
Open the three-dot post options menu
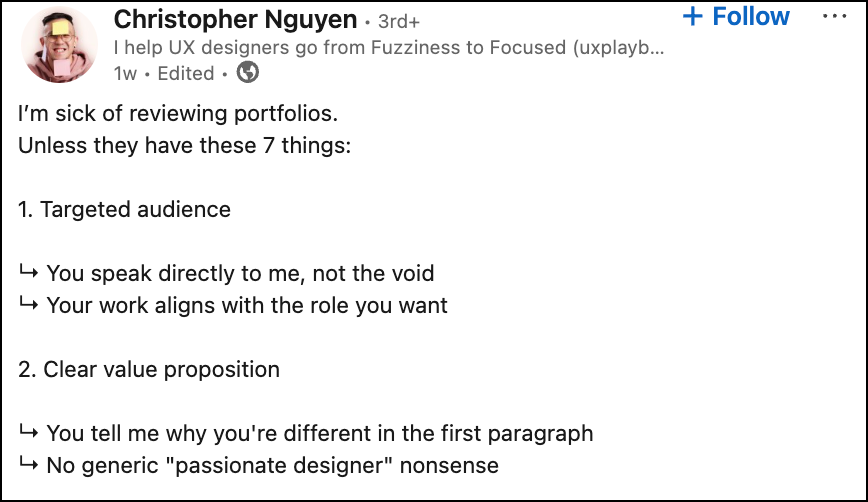[833, 17]
